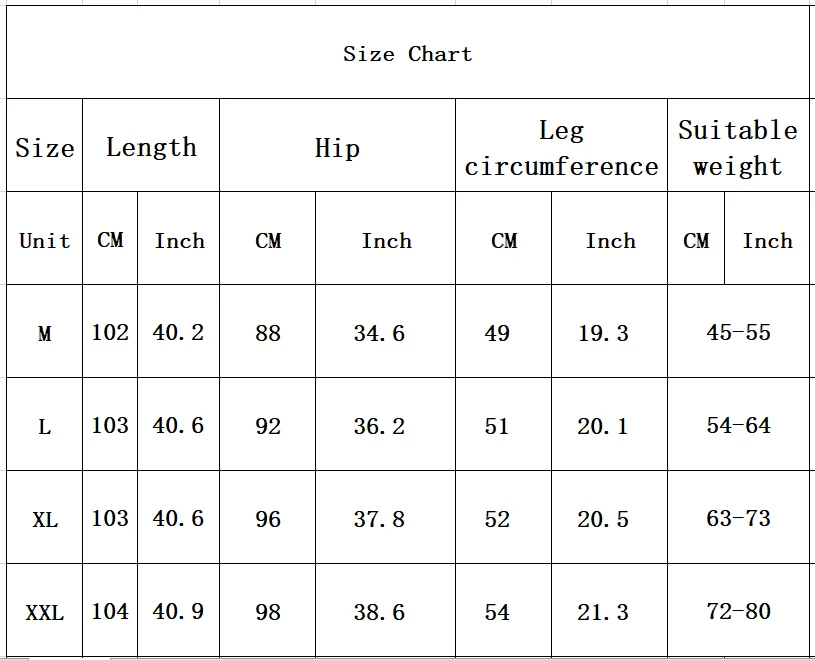
Task: Select the cell containing 102
Action: point(110,331)
